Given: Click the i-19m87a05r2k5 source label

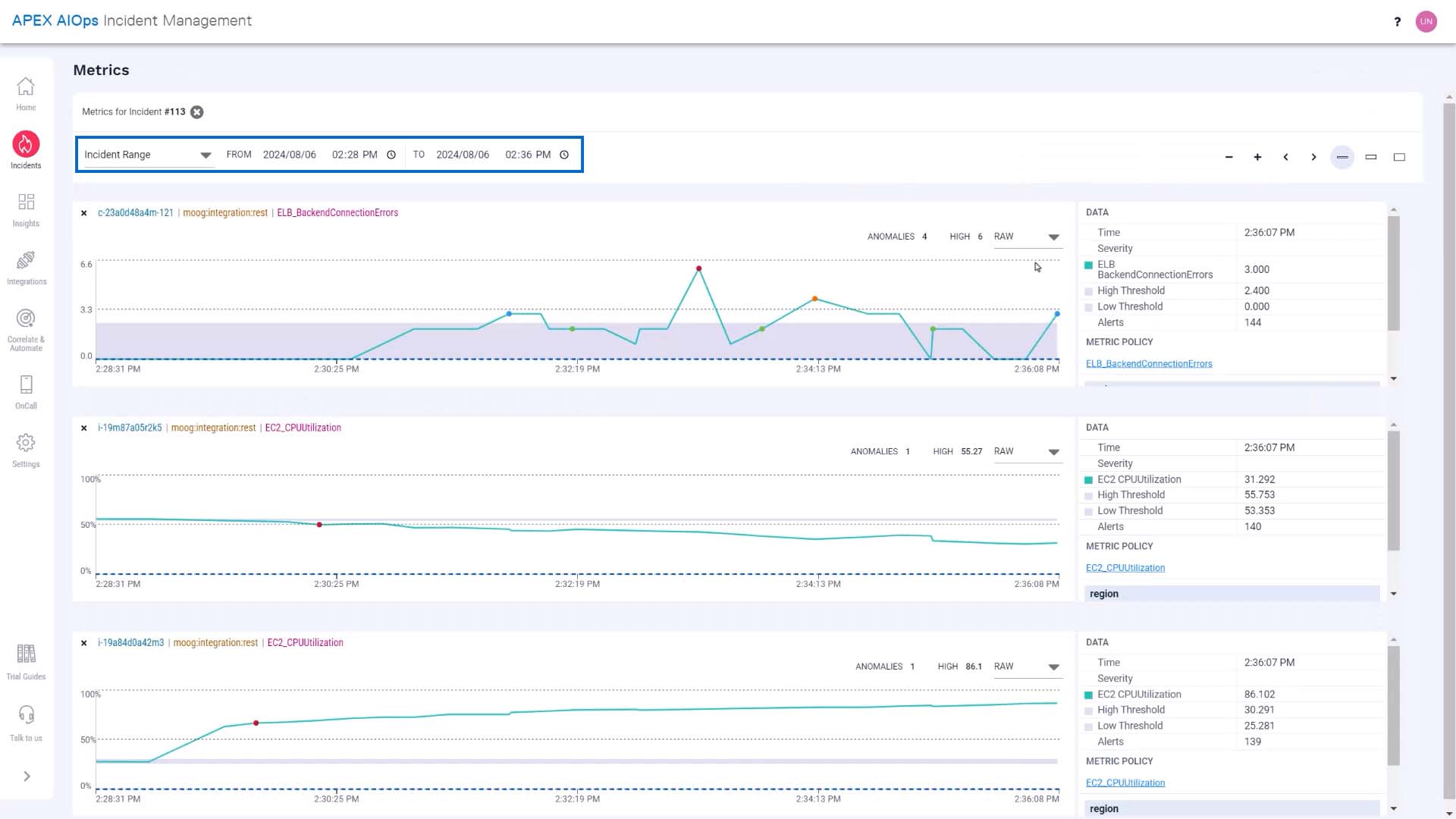Looking at the screenshot, I should pos(130,428).
